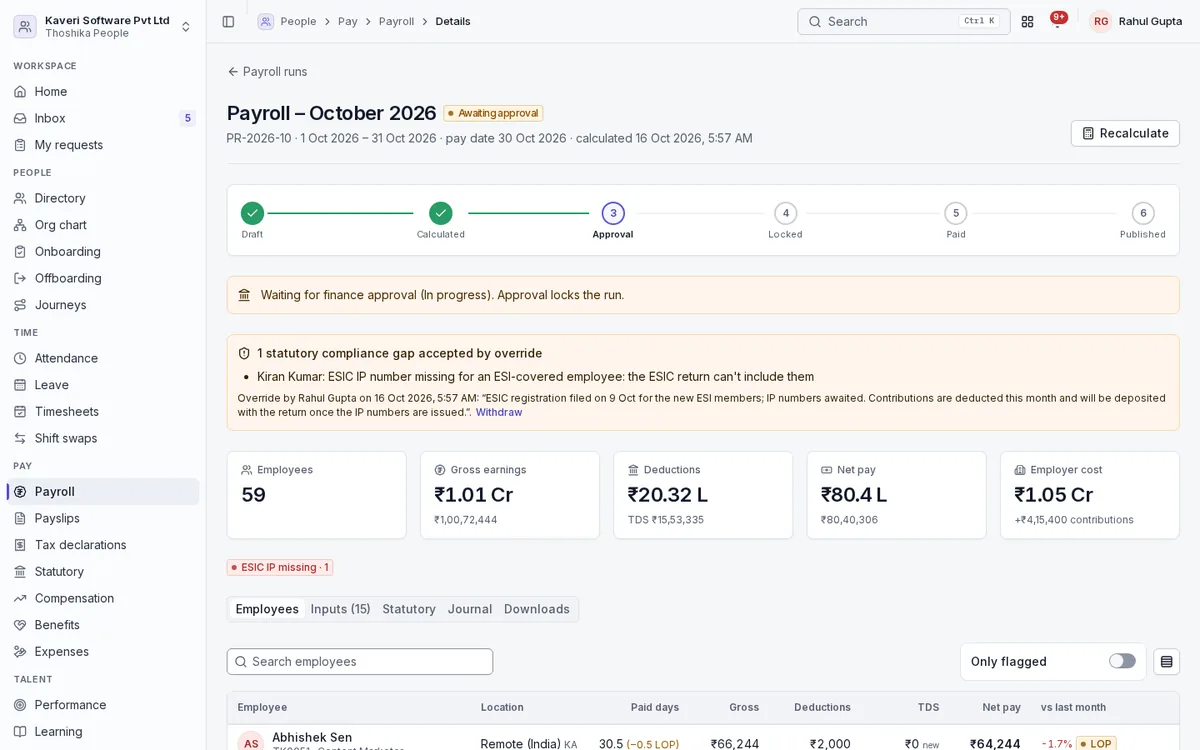Open the global Search box with Ctrl K
The width and height of the screenshot is (1200, 750).
point(904,21)
